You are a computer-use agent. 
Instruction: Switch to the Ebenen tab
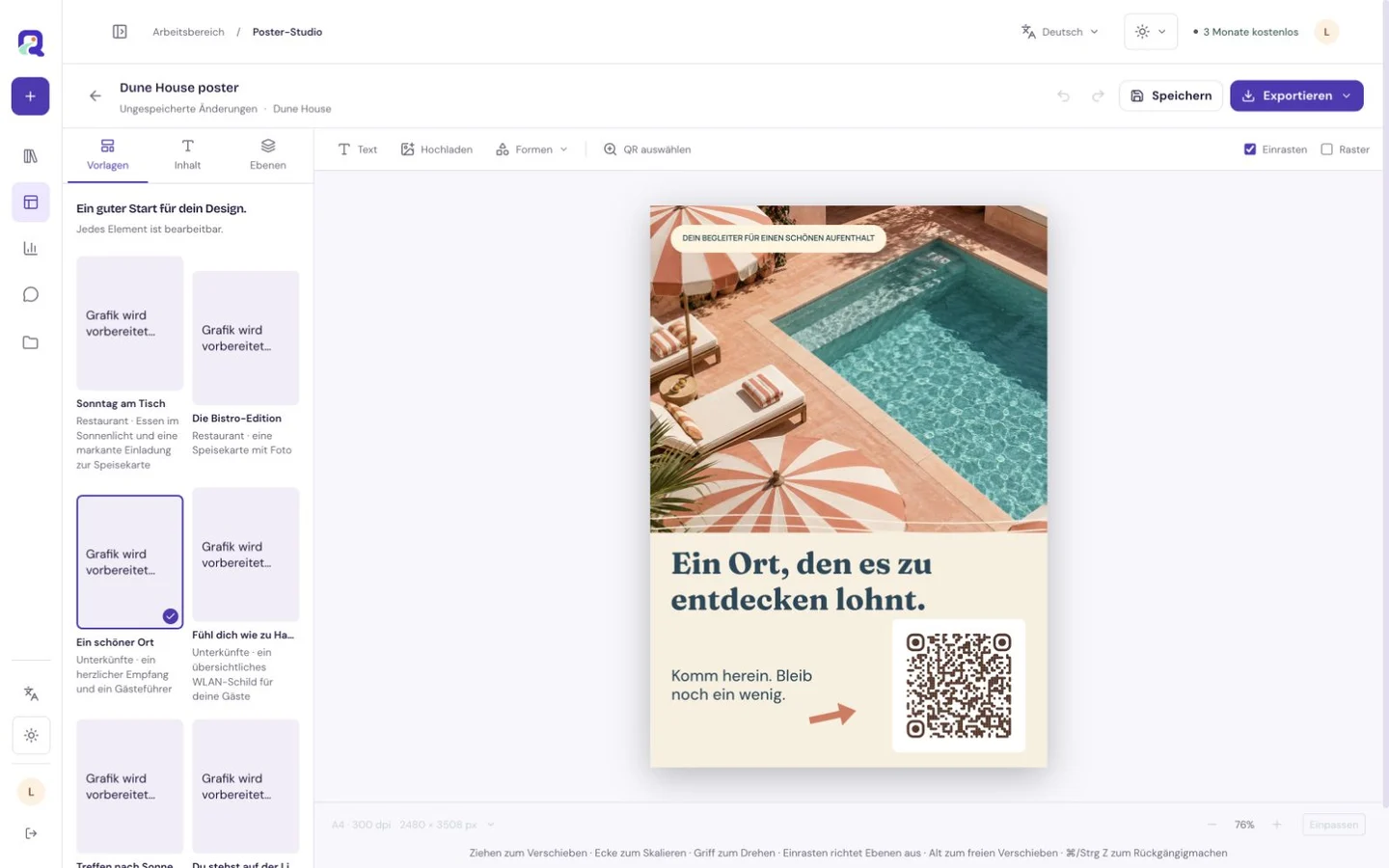coord(267,154)
